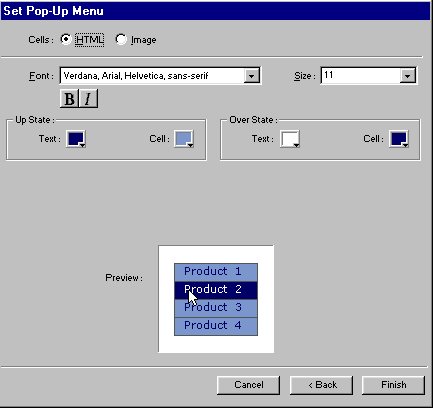Toggle the Italic formatting button
This screenshot has height=408, width=433.
pyautogui.click(x=88, y=99)
